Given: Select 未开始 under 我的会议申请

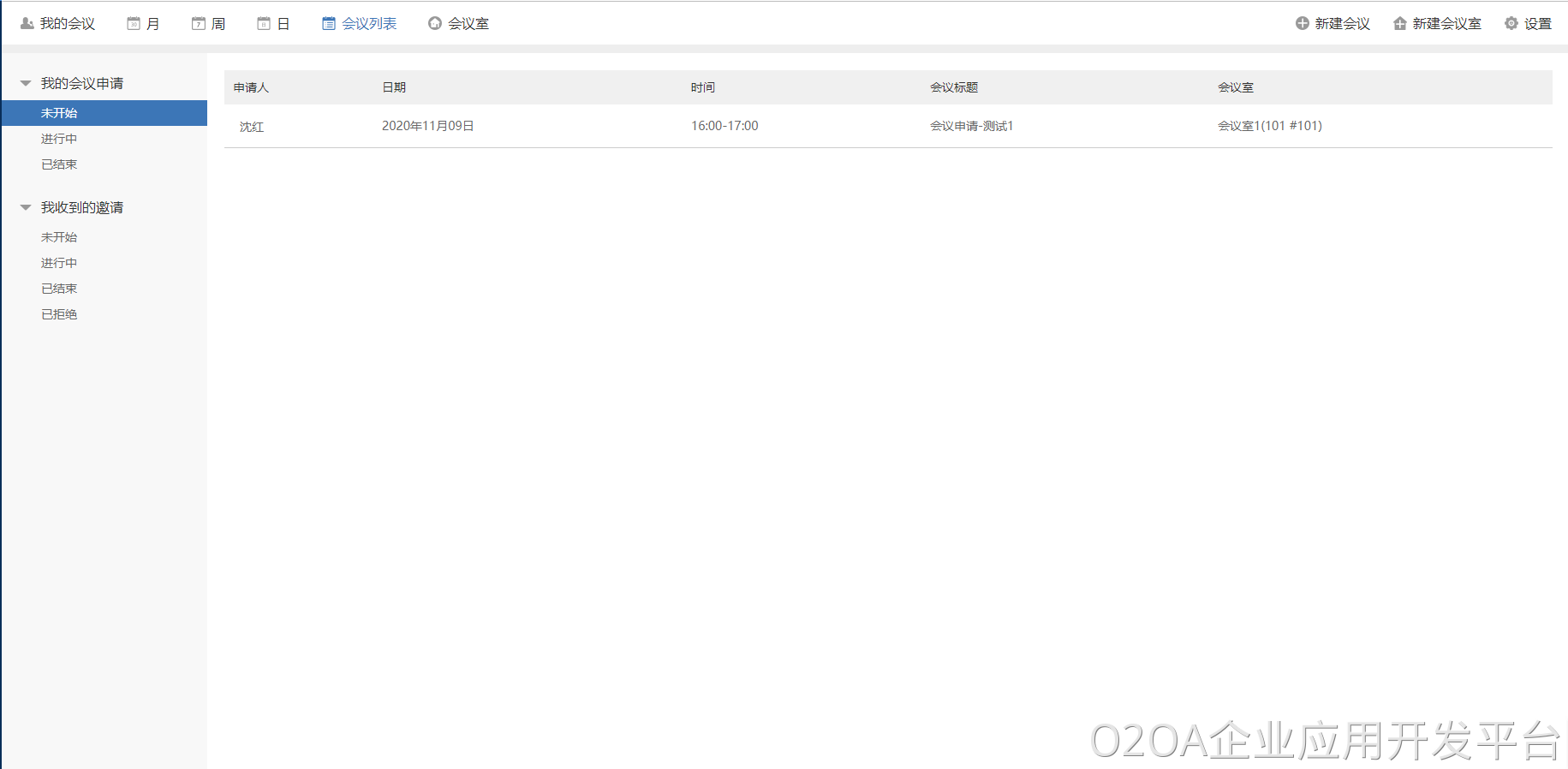Looking at the screenshot, I should (59, 113).
